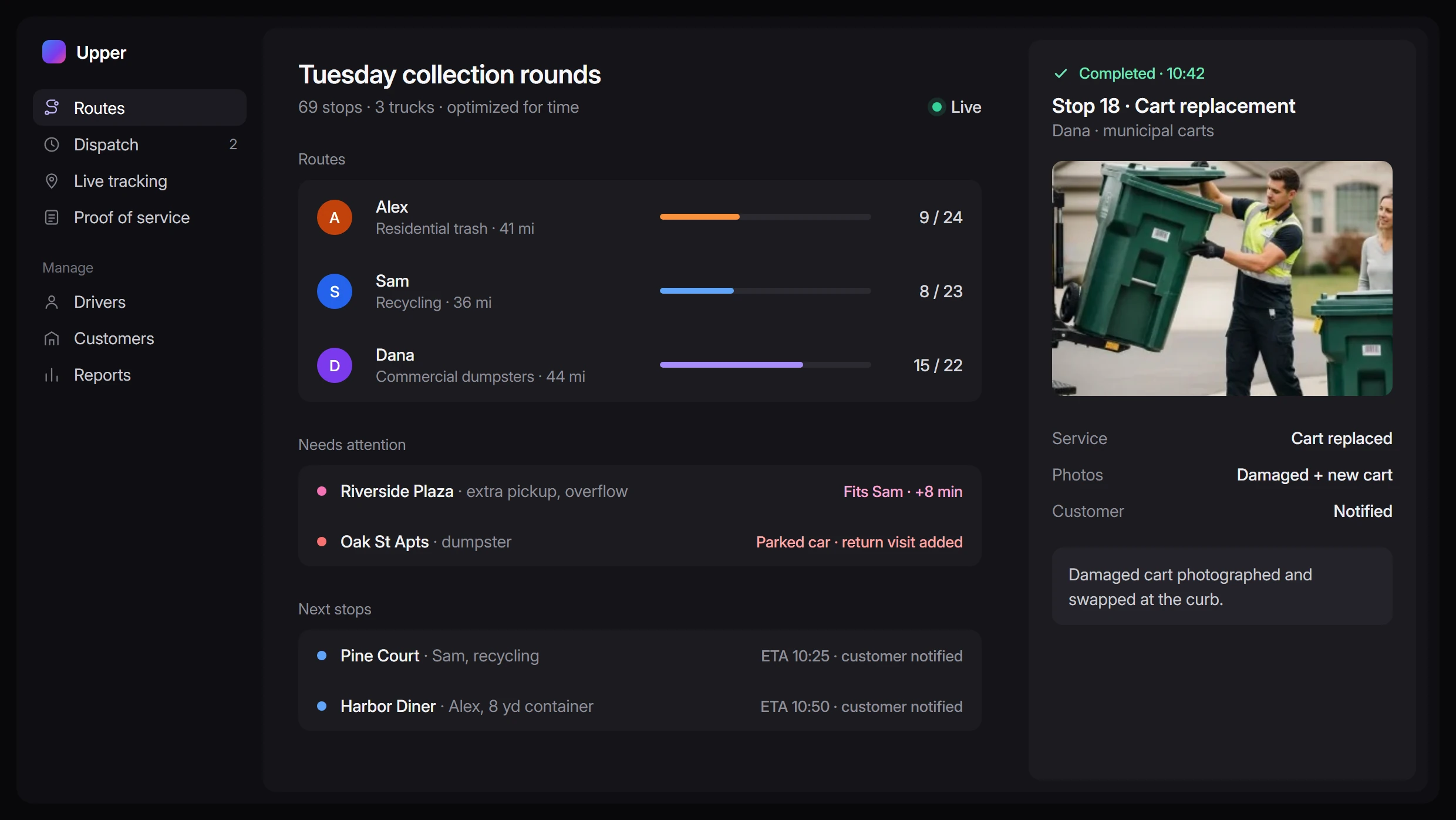Open the Riverside Plaza alert
This screenshot has height=820, width=1456.
pyautogui.click(x=639, y=491)
